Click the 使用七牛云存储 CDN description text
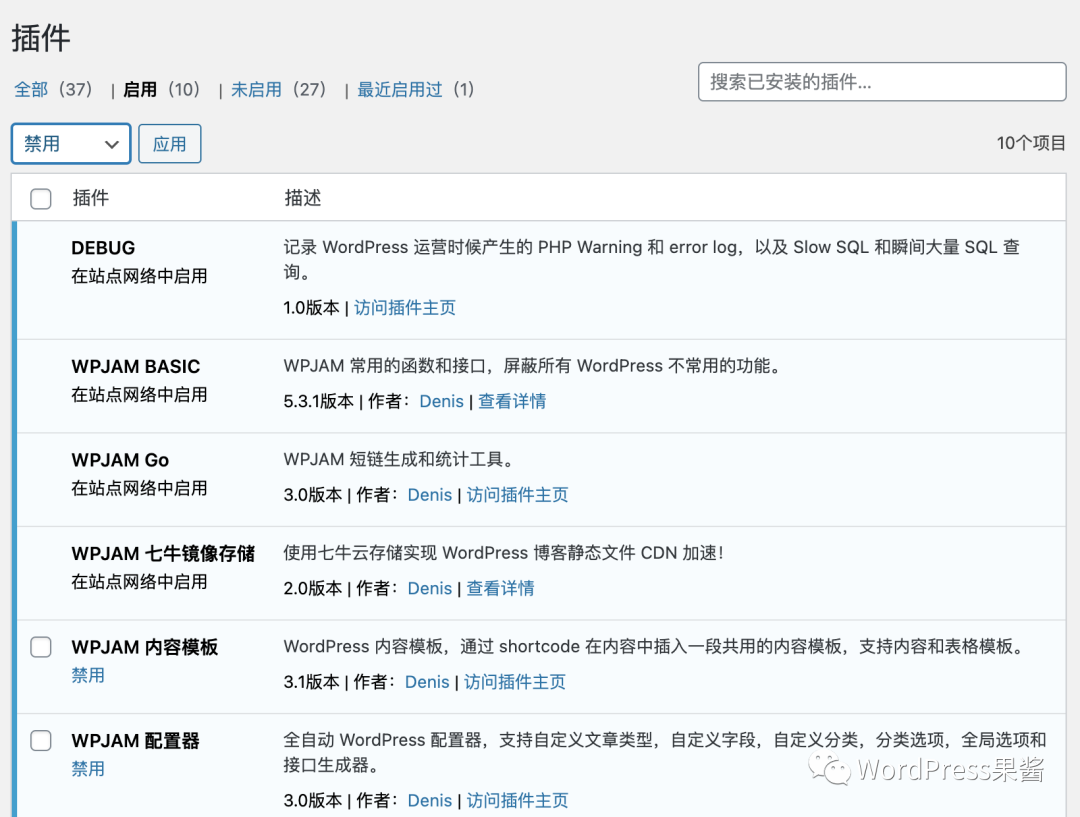Screen dimensions: 1080x817 [504, 553]
